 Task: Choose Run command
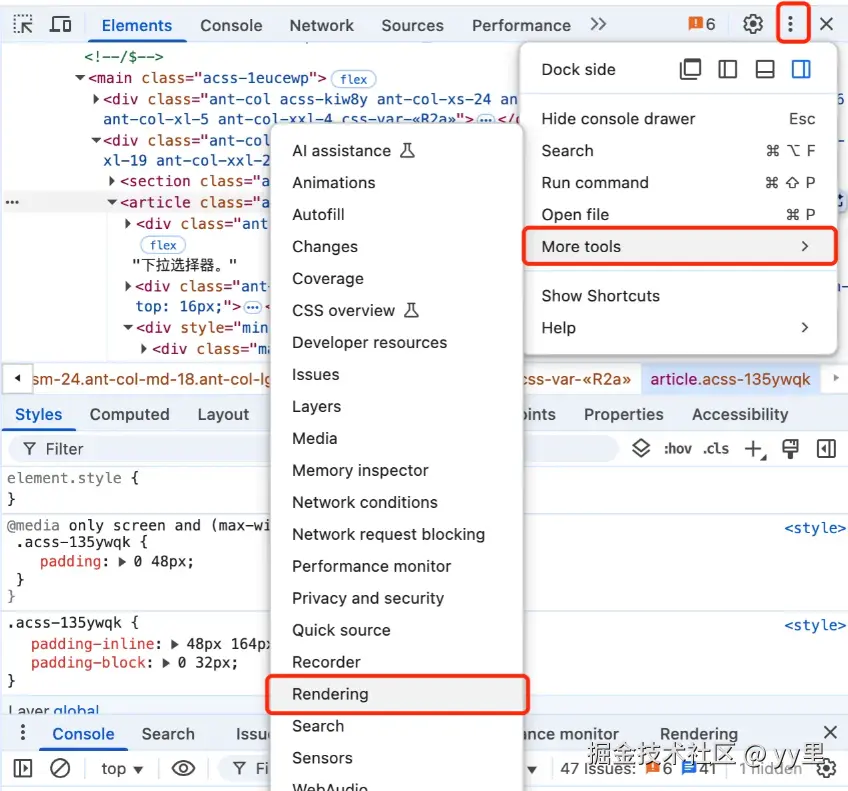pos(680,183)
